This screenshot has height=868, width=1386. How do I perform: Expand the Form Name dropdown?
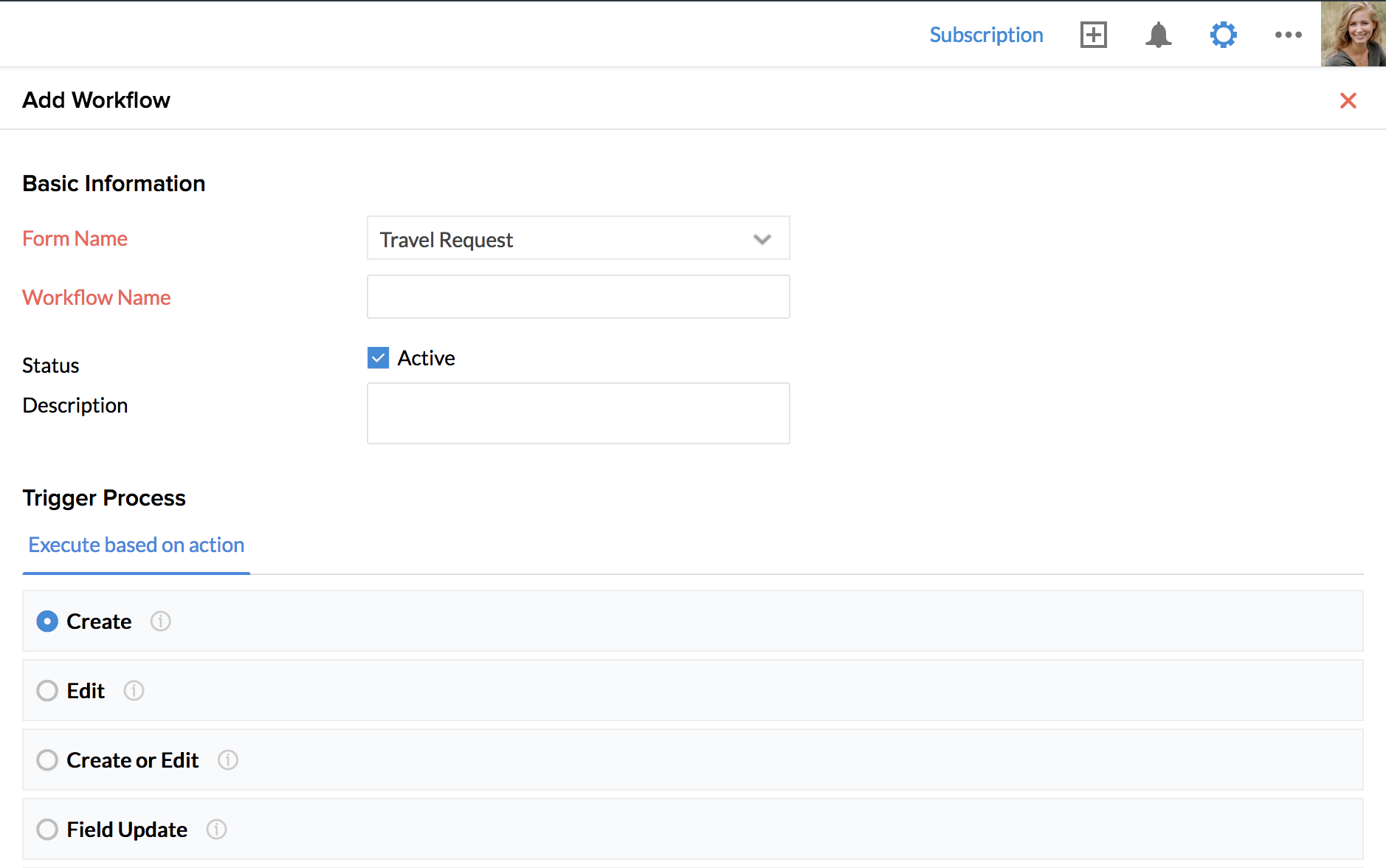click(x=578, y=238)
